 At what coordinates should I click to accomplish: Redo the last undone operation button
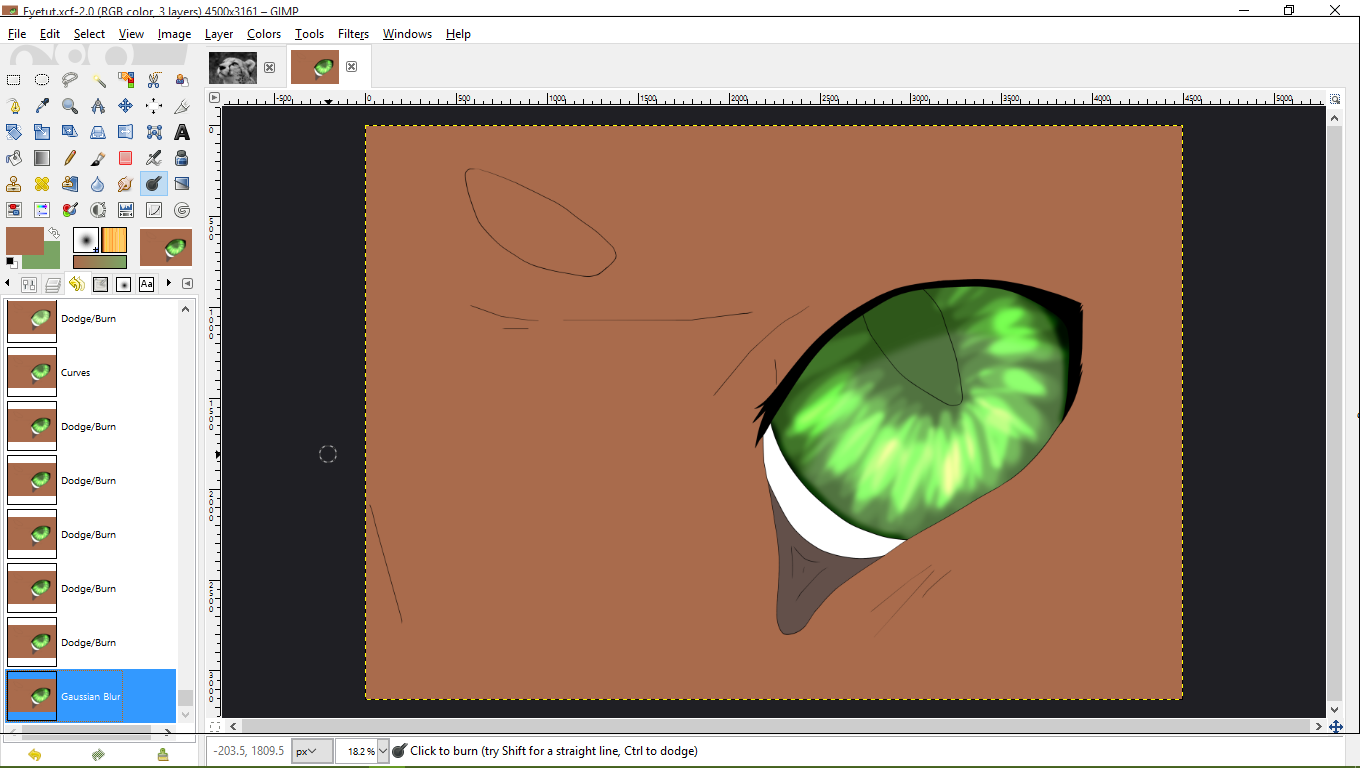[x=98, y=755]
